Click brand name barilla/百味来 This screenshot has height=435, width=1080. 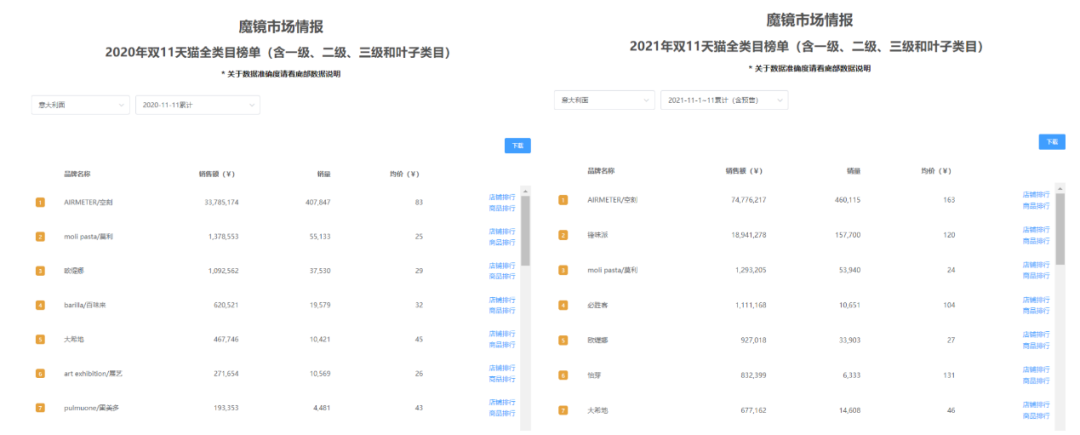85,305
